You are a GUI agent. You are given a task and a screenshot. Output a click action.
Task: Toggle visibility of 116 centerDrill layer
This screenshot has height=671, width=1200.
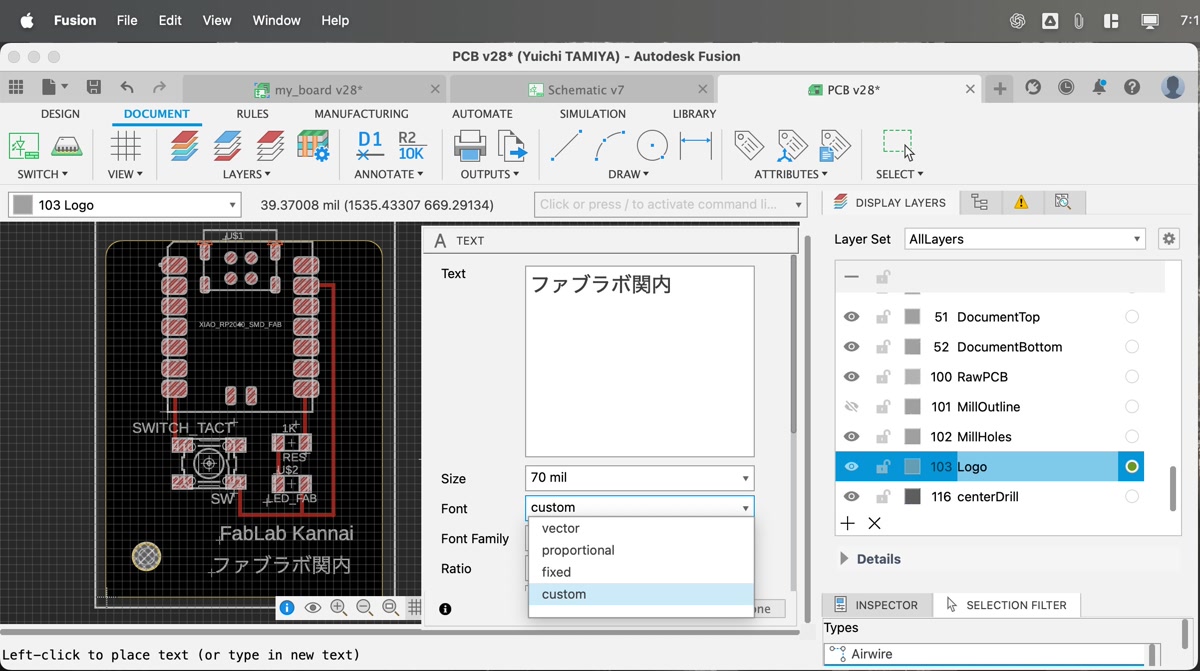click(851, 497)
